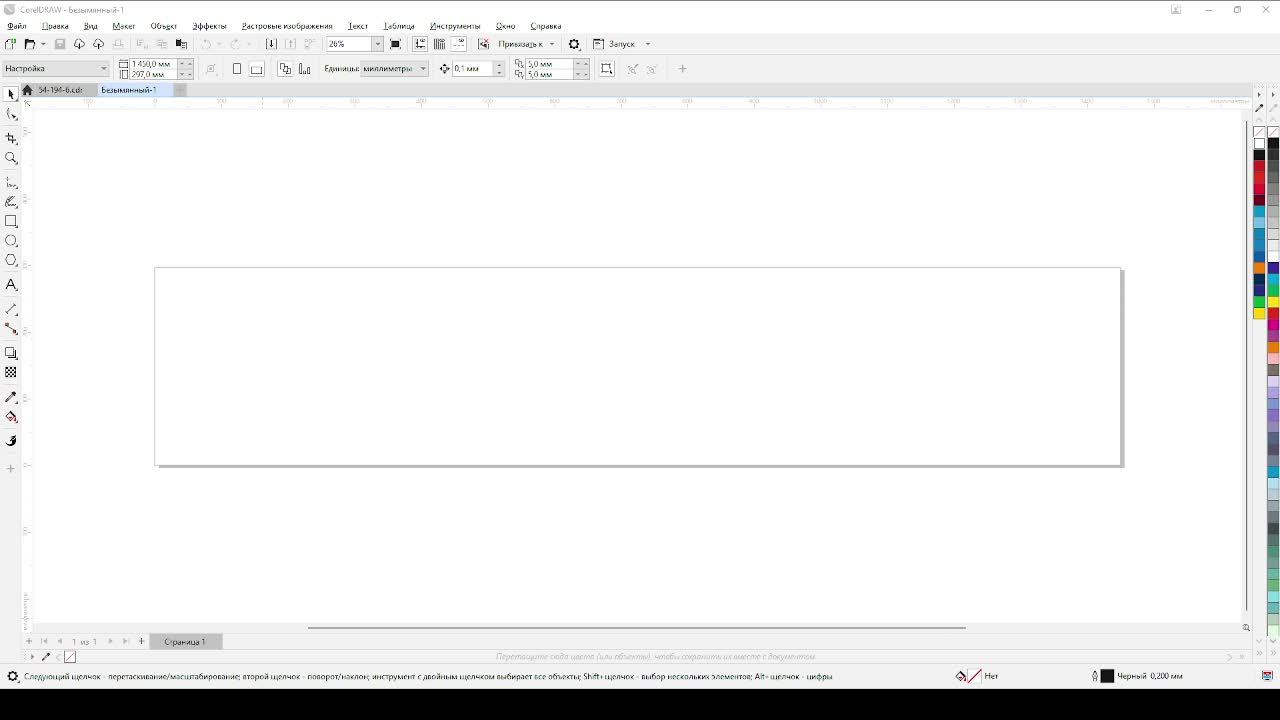Toggle treat all objects as filled

pyautogui.click(x=606, y=69)
